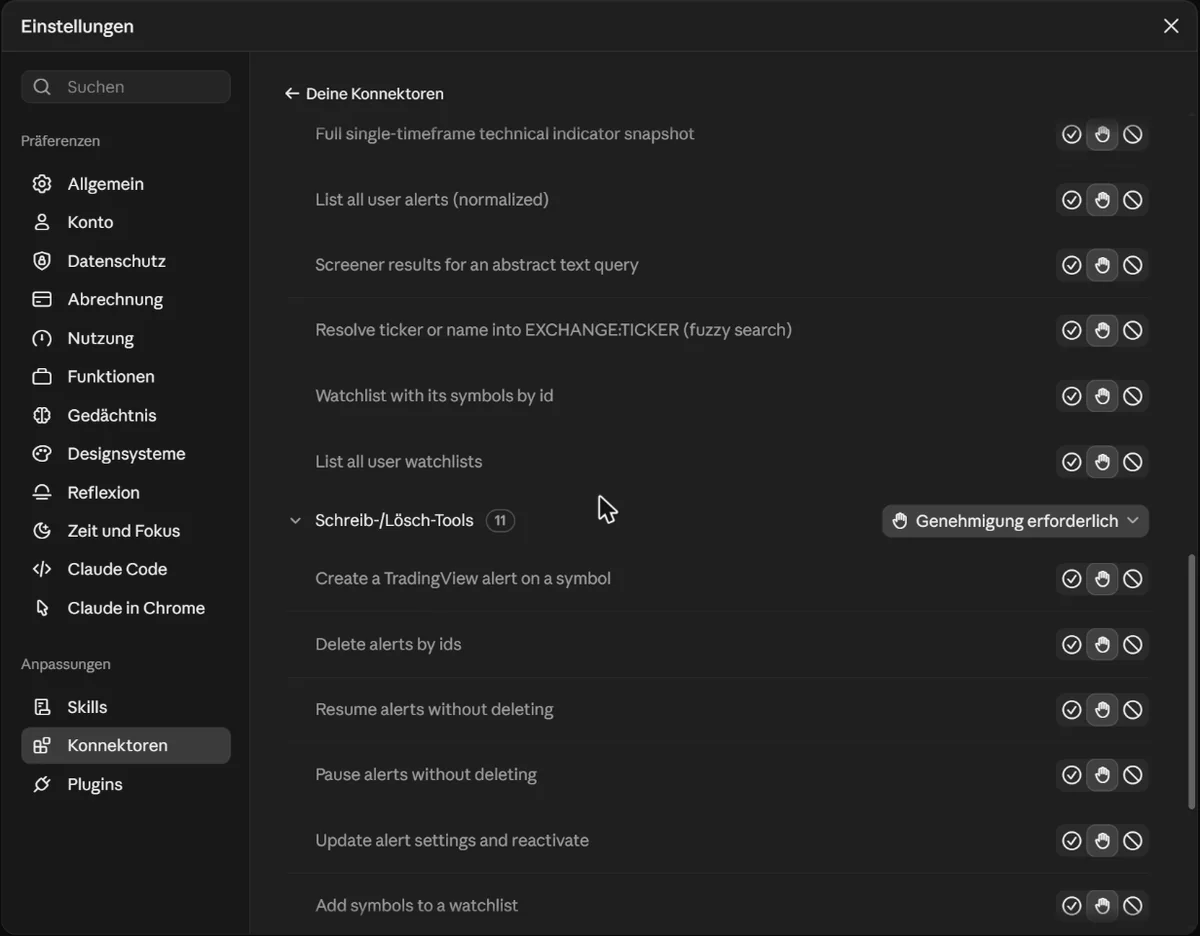Click the Designsysteme palette icon
The width and height of the screenshot is (1200, 936).
[x=42, y=453]
